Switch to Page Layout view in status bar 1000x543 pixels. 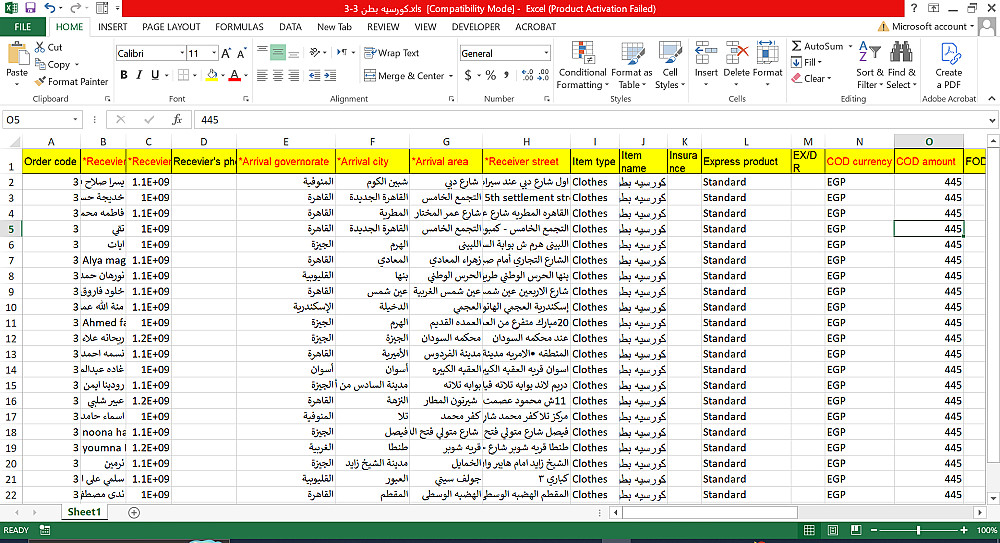click(x=832, y=530)
